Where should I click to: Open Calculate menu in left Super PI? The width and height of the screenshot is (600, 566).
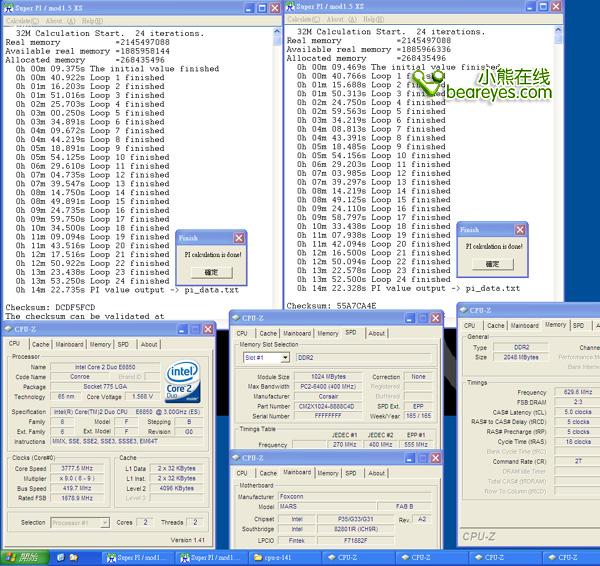point(23,21)
